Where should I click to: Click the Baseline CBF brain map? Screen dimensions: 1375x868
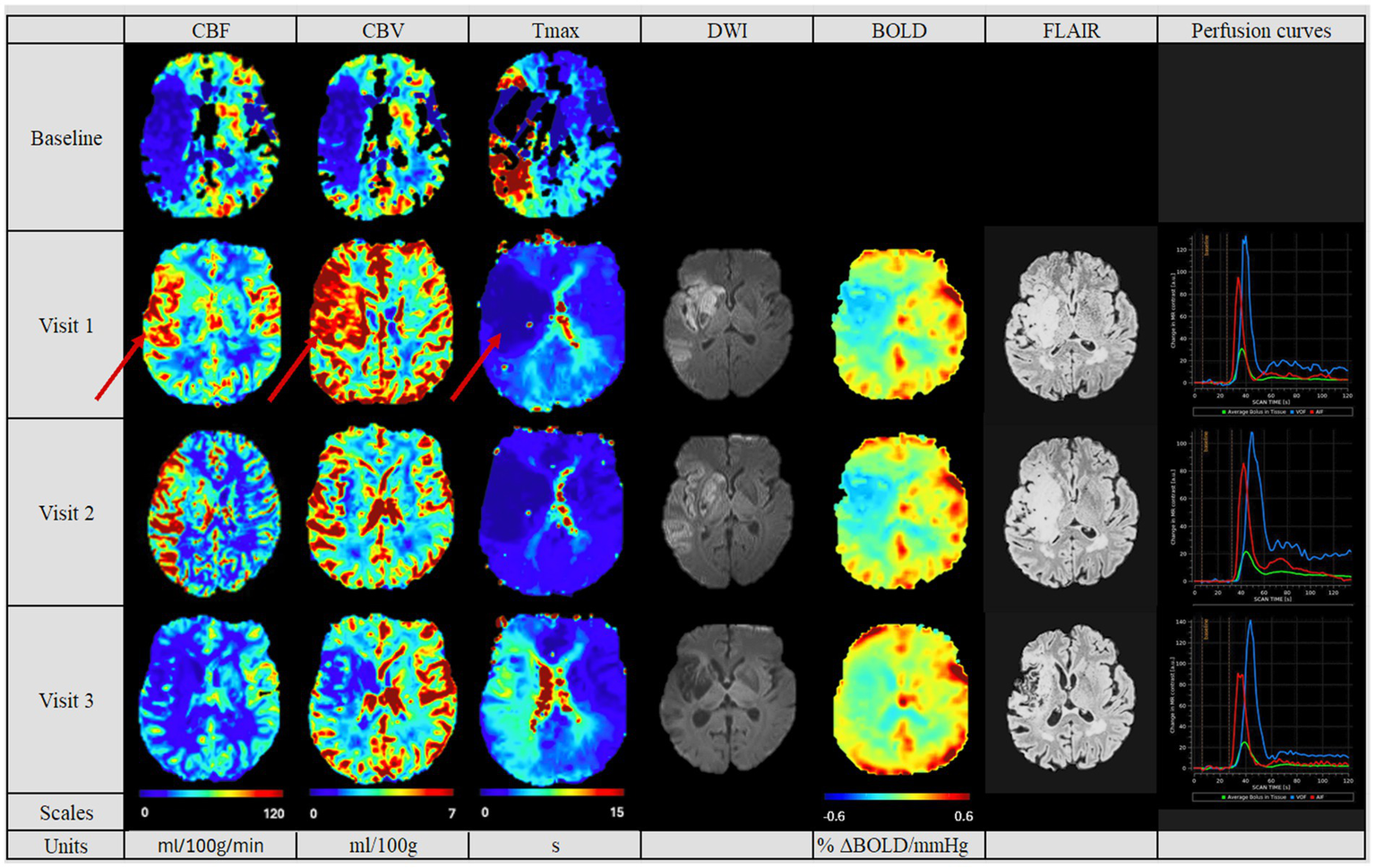[211, 136]
